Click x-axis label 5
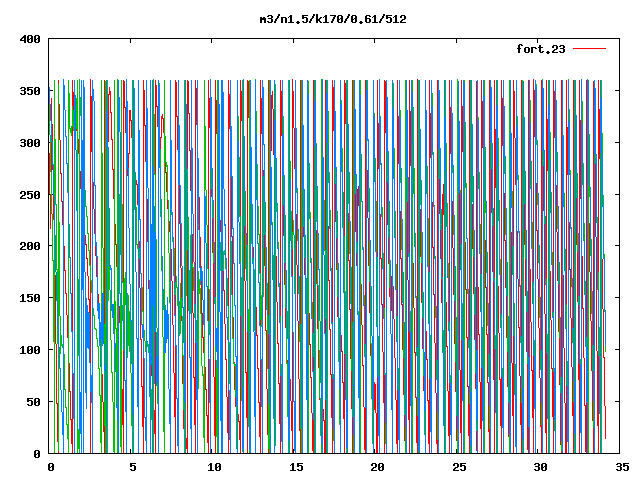 (x=133, y=467)
